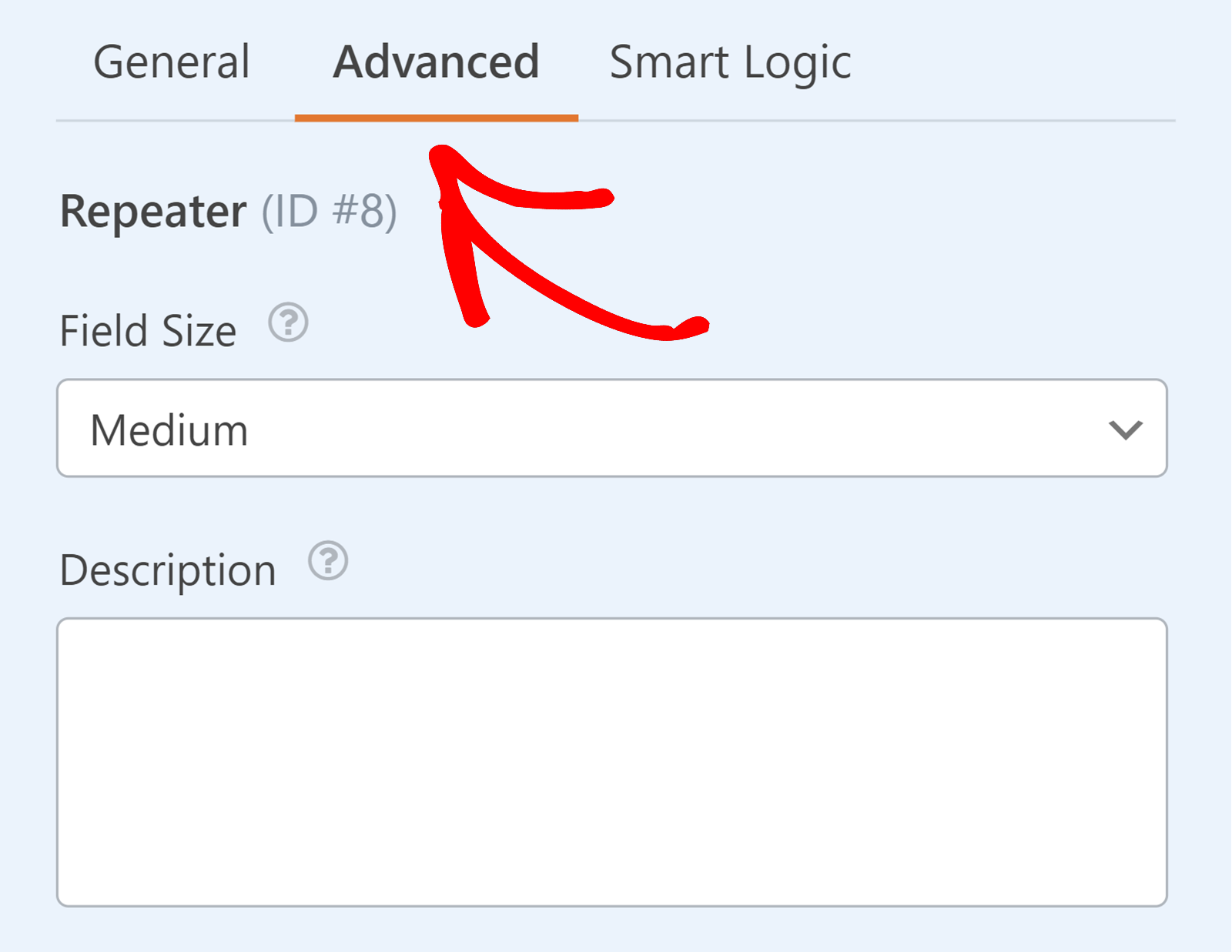1232x952 pixels.
Task: Click the Field Size label
Action: point(148,332)
